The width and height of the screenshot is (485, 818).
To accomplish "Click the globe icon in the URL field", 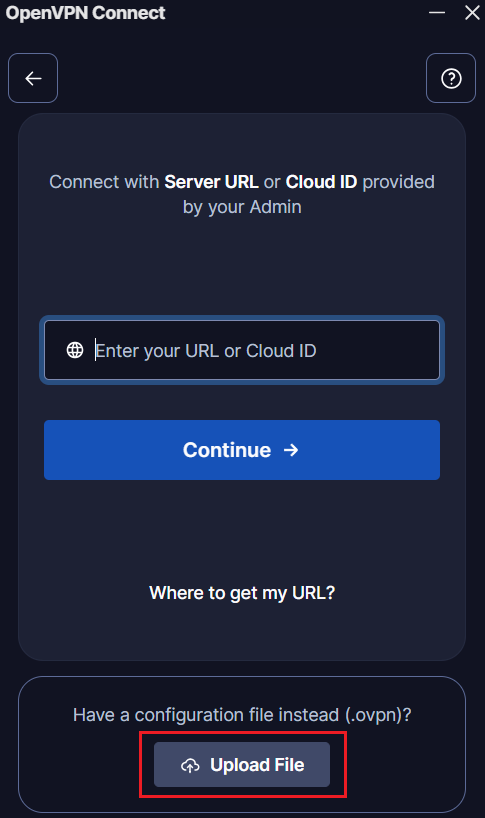I will point(75,350).
